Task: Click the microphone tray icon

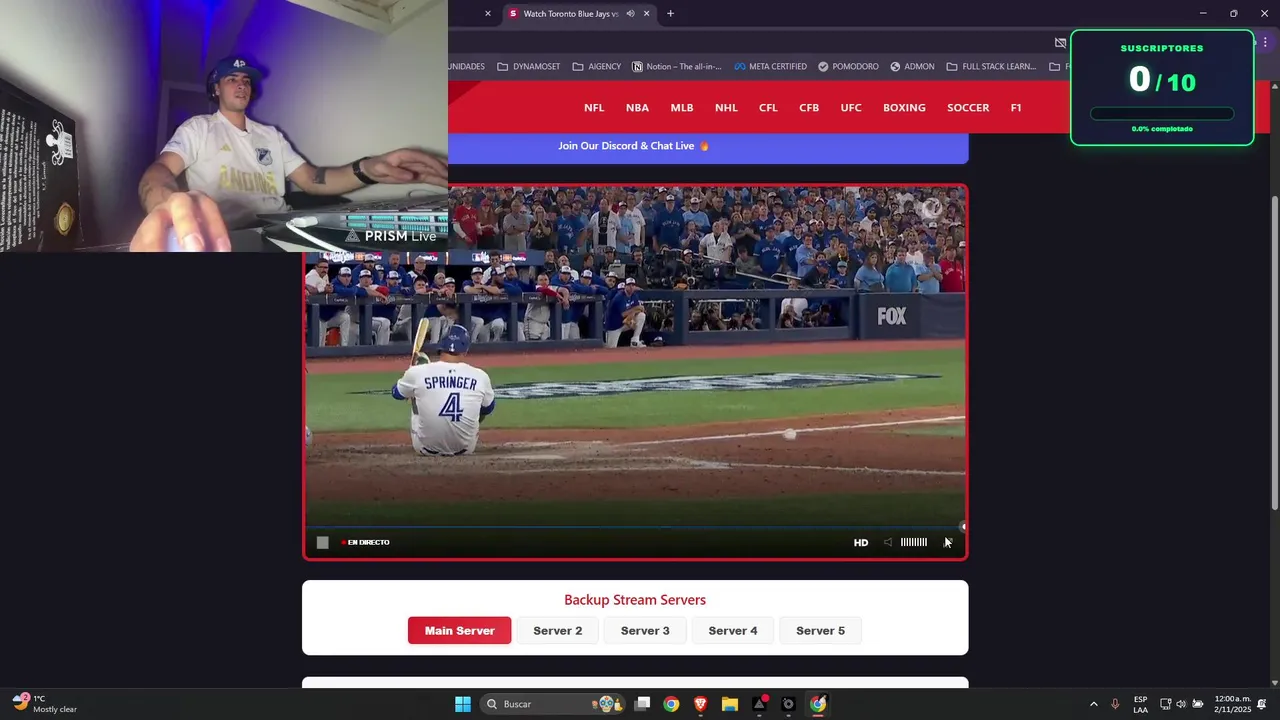Action: click(x=1115, y=704)
